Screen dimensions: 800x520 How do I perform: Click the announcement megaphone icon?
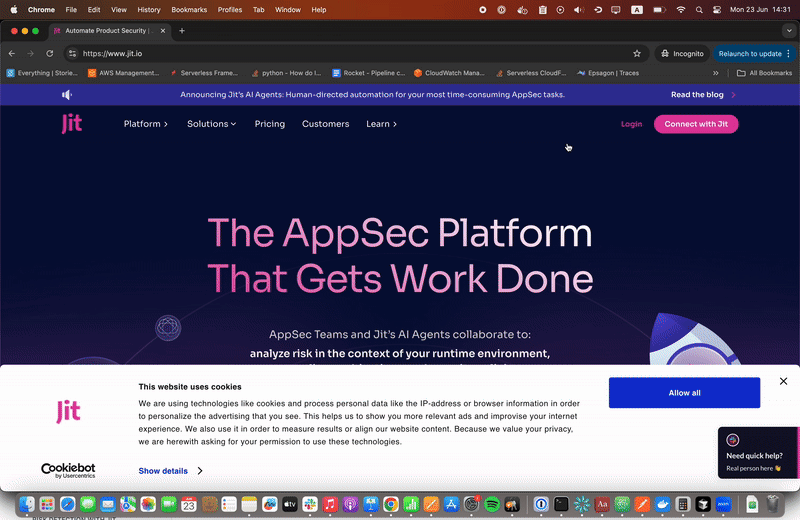pos(67,94)
